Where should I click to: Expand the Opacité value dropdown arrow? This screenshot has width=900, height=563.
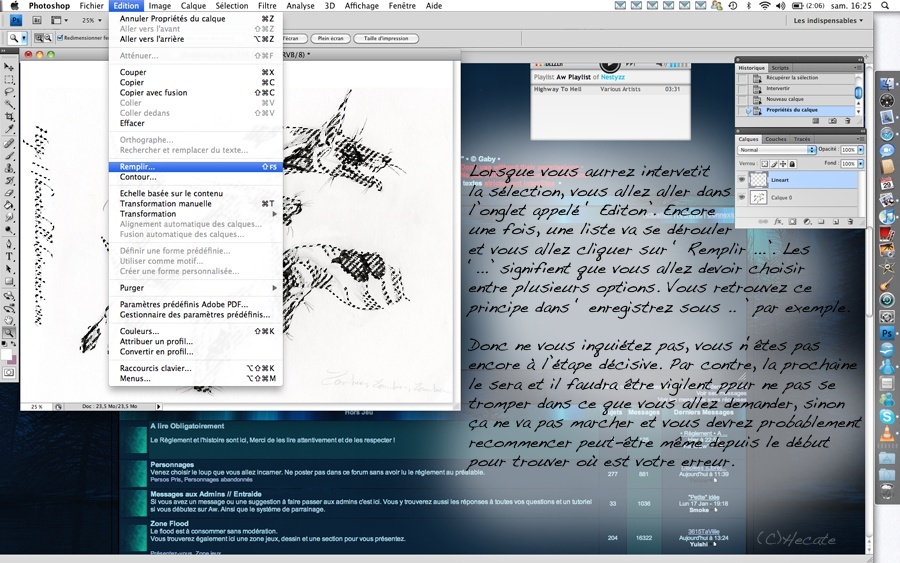(860, 150)
